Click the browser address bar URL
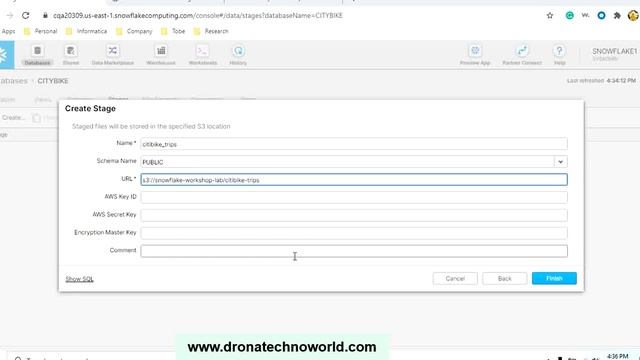 click(x=198, y=16)
